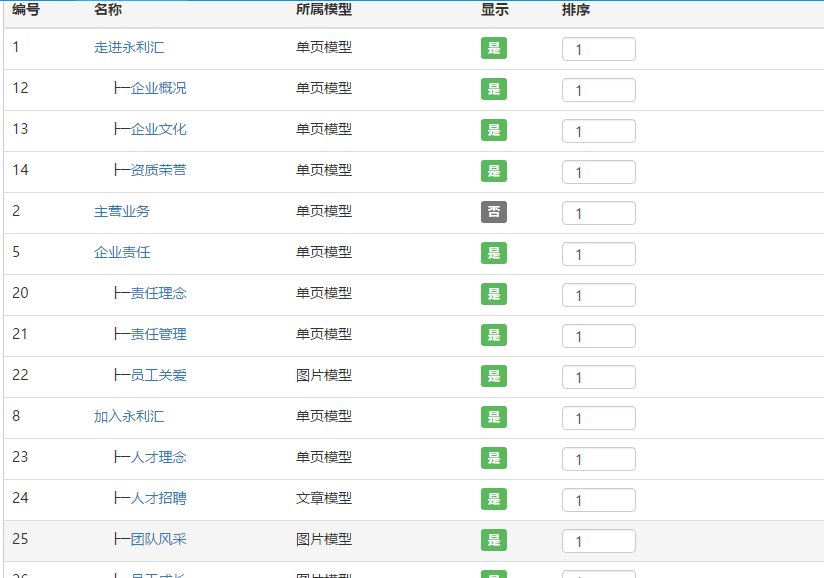Click the 所属模型 column header

[x=324, y=10]
